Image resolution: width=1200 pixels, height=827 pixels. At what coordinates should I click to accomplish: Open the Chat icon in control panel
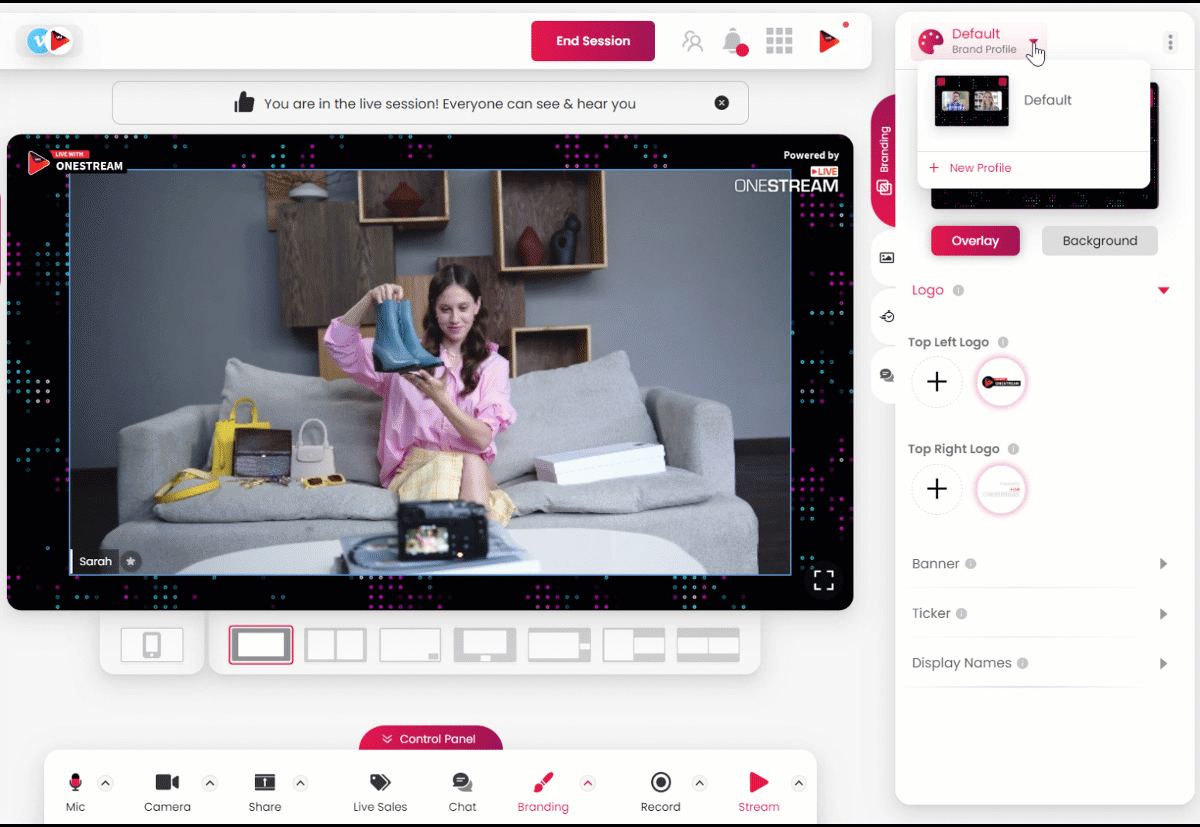click(462, 783)
